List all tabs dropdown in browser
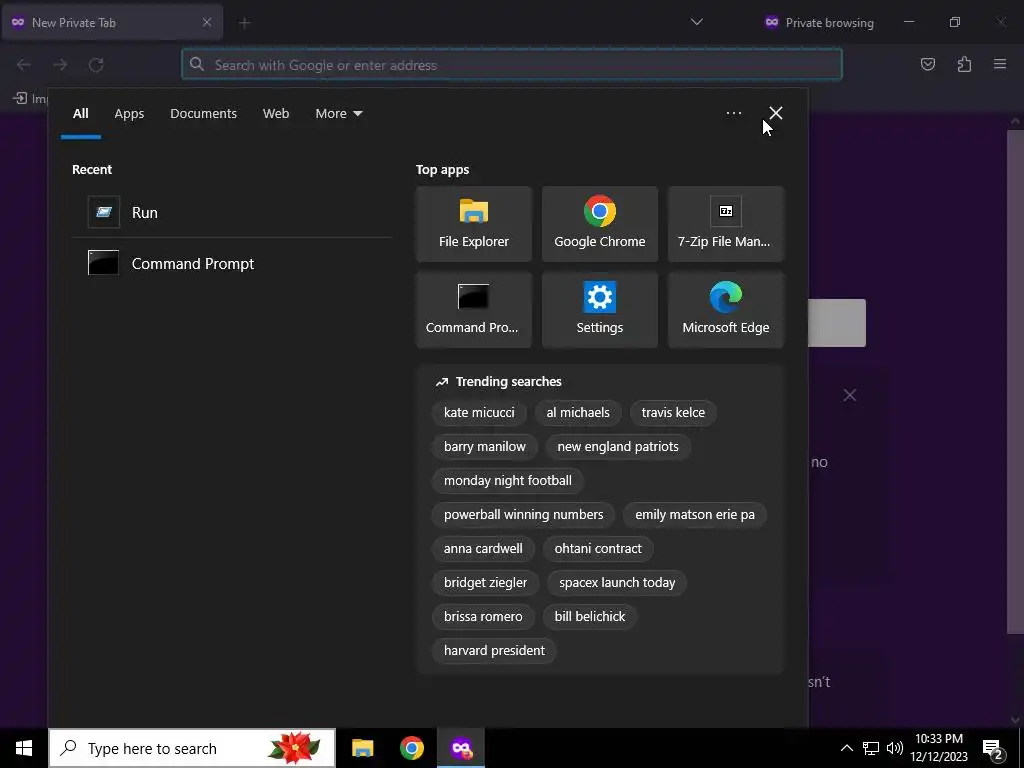The height and width of the screenshot is (768, 1024). coord(697,22)
